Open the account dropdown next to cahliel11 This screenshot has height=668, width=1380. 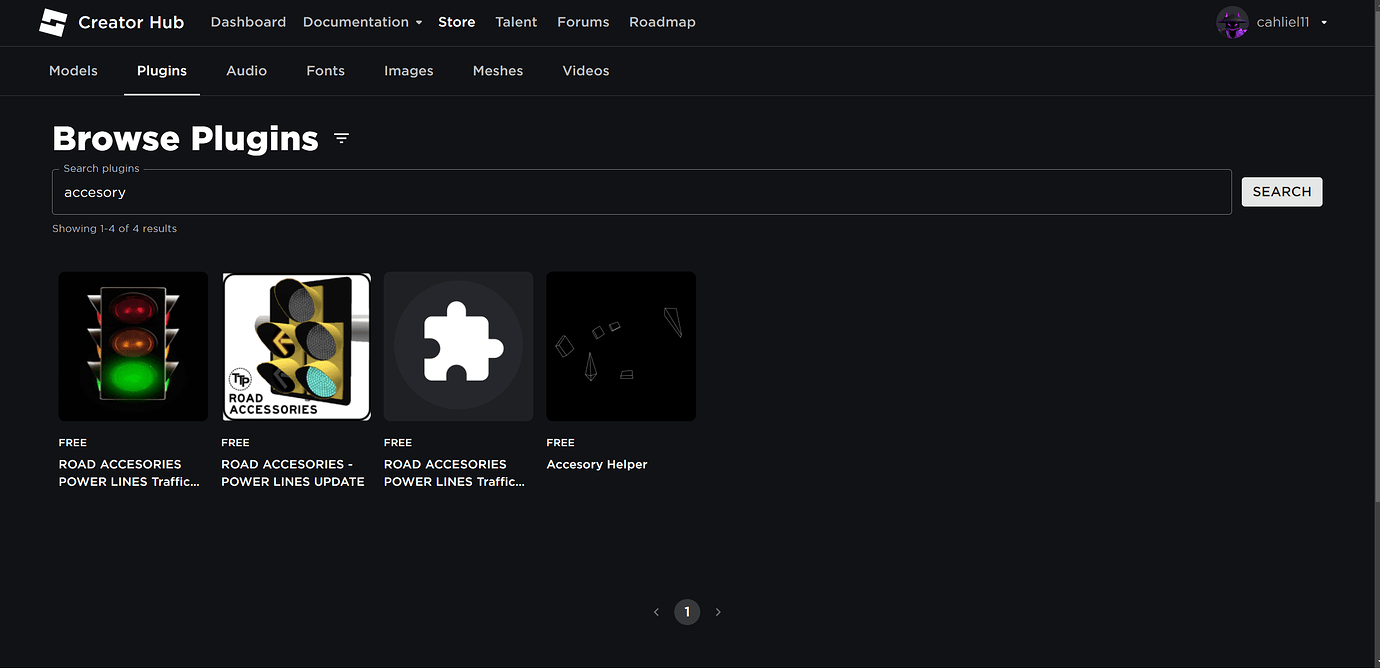click(x=1324, y=22)
